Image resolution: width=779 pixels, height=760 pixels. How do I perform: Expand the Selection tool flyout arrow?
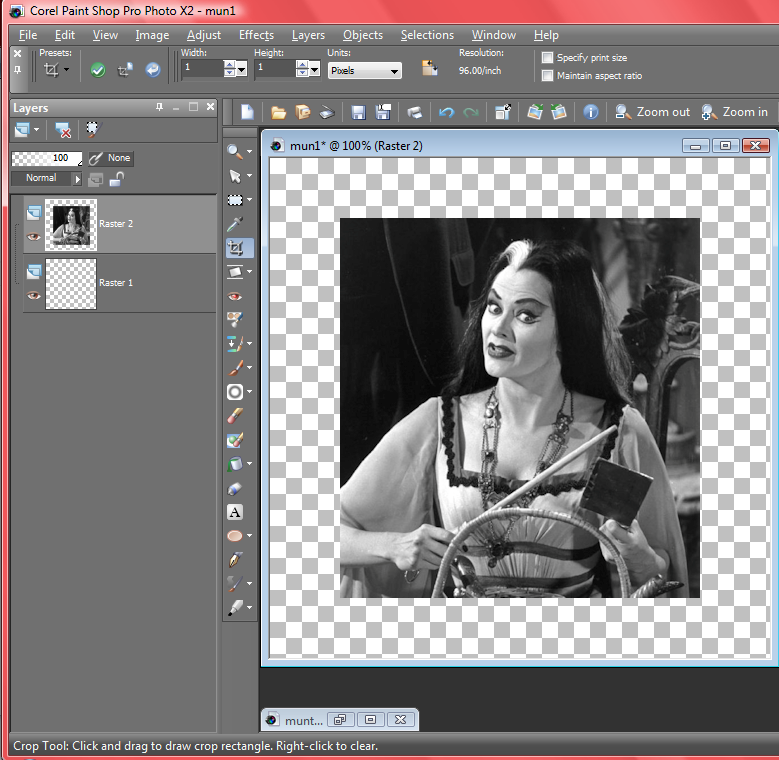pyautogui.click(x=249, y=200)
